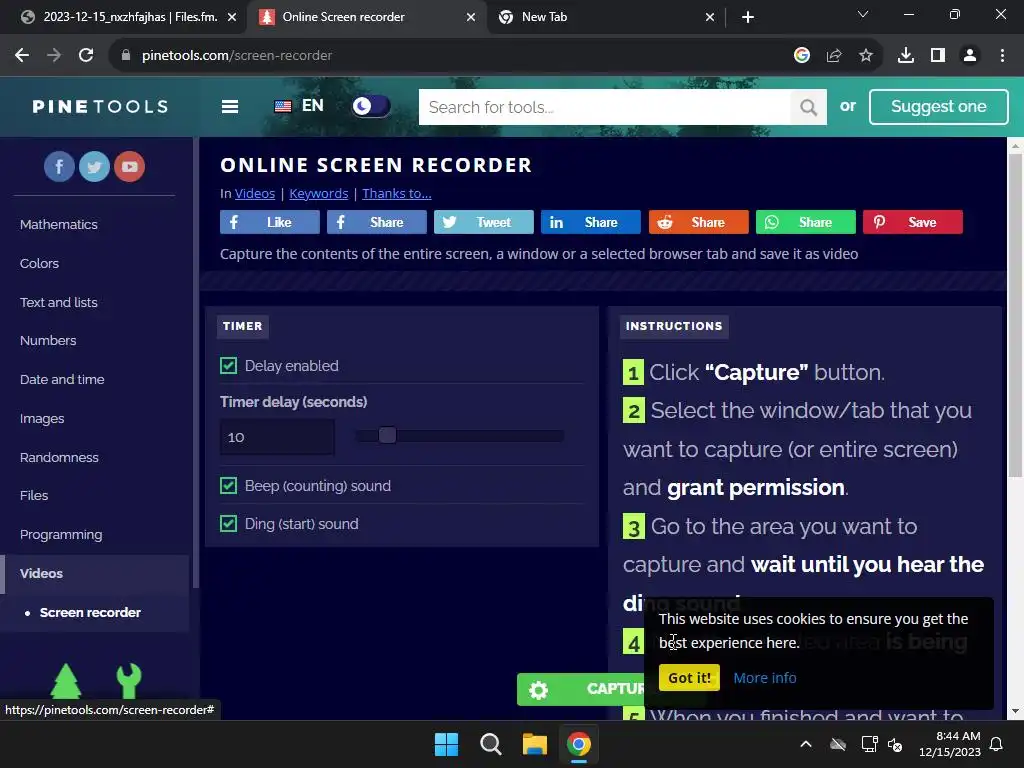This screenshot has width=1024, height=768.
Task: Open Windows taskbar search
Action: [490, 744]
